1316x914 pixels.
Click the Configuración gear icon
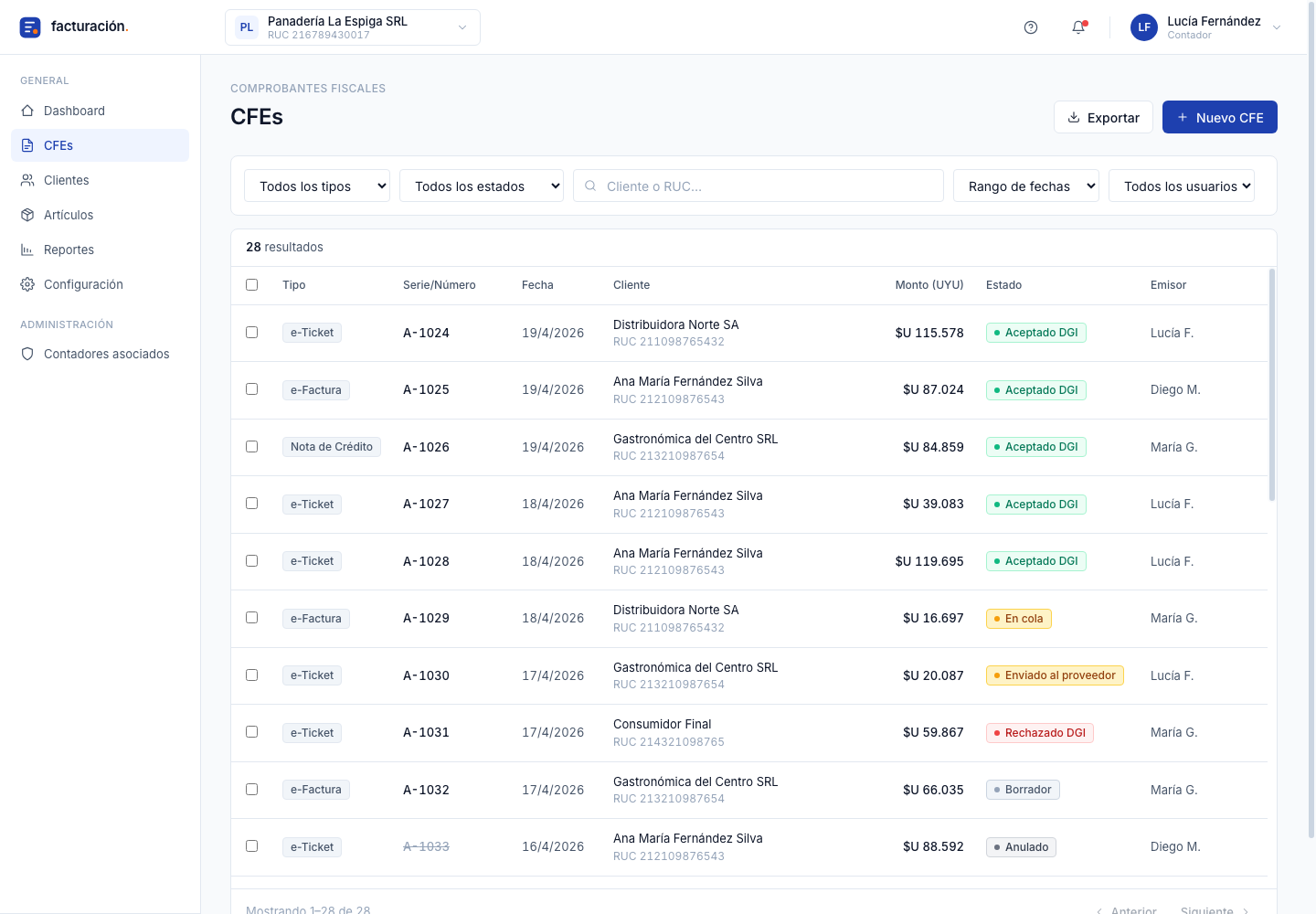pos(27,284)
